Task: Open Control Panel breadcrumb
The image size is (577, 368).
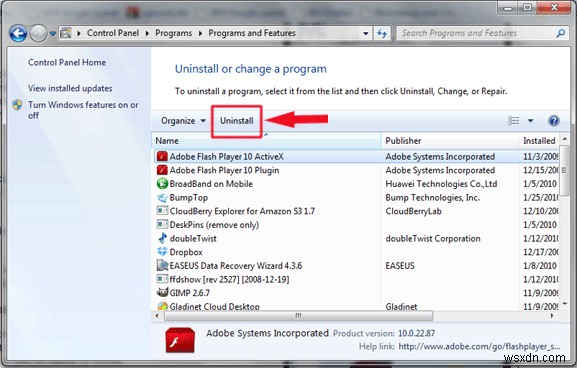Action: coord(113,33)
